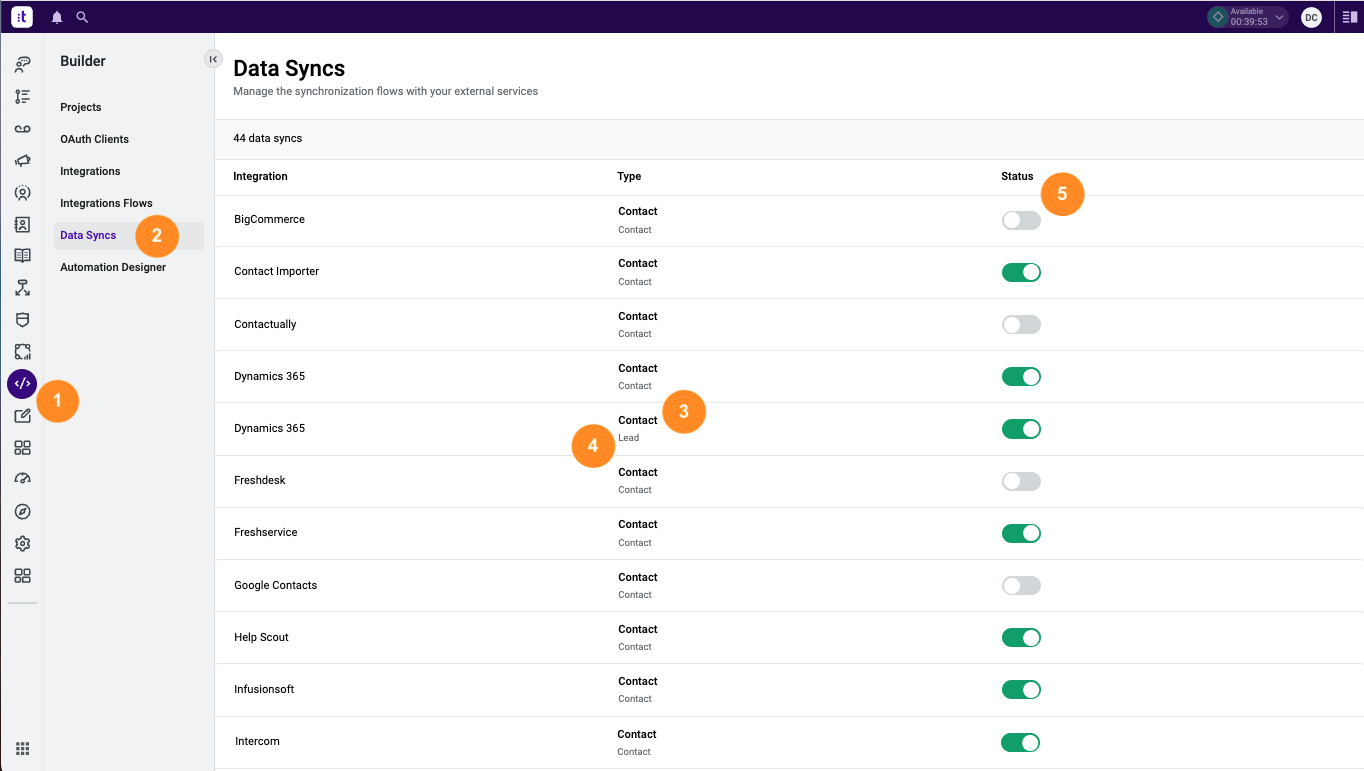Viewport: 1364px width, 771px height.
Task: Click the shield icon in the sidebar
Action: [21, 319]
